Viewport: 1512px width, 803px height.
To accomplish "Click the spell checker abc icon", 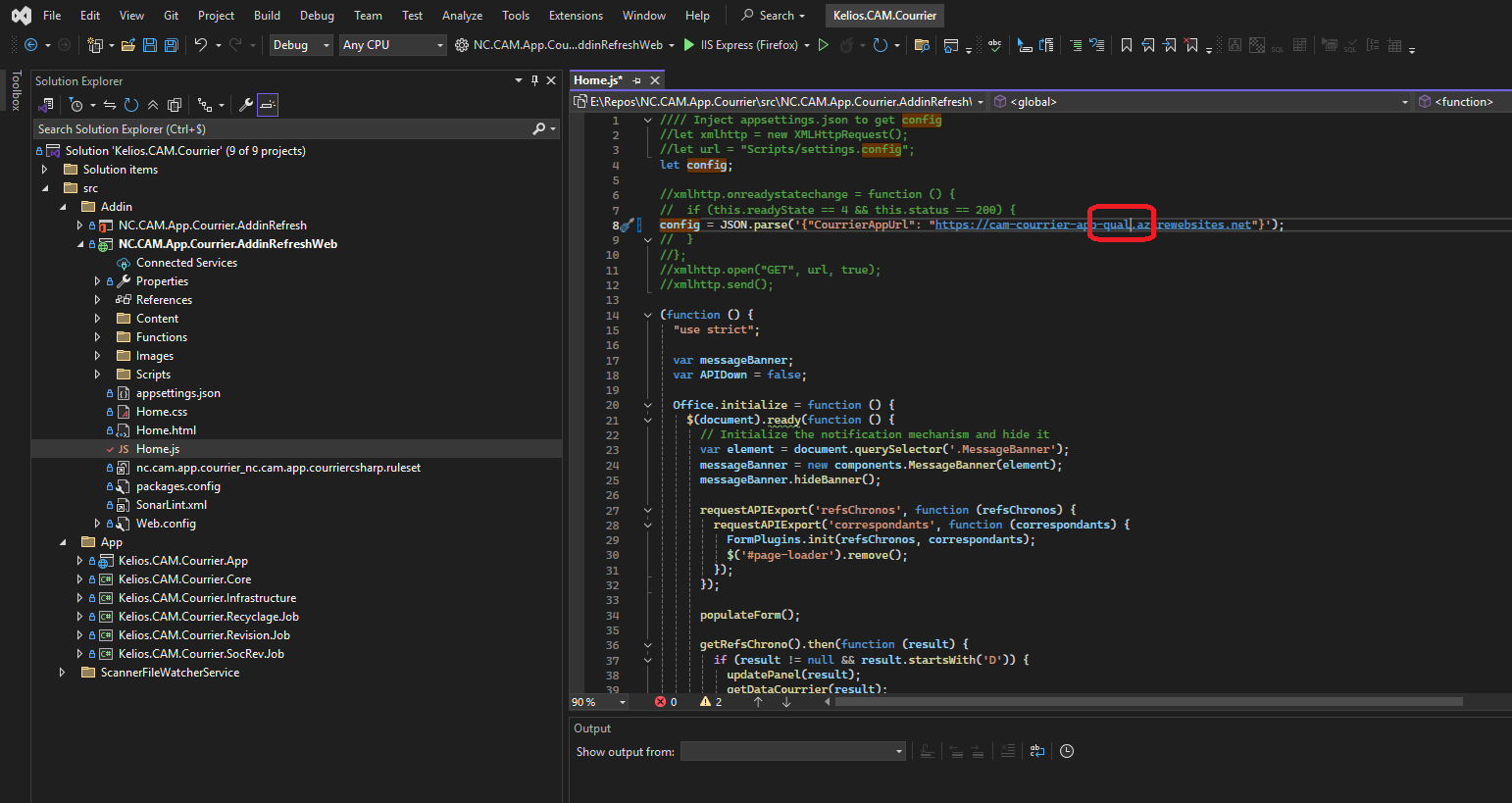I will [x=994, y=45].
